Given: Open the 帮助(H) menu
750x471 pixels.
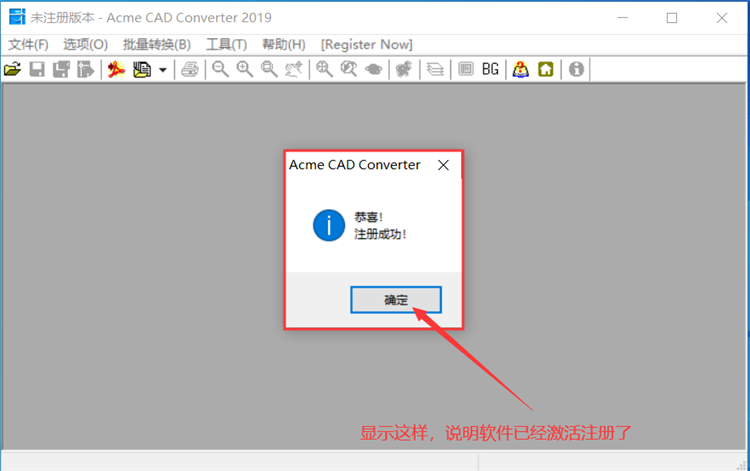Looking at the screenshot, I should [284, 44].
